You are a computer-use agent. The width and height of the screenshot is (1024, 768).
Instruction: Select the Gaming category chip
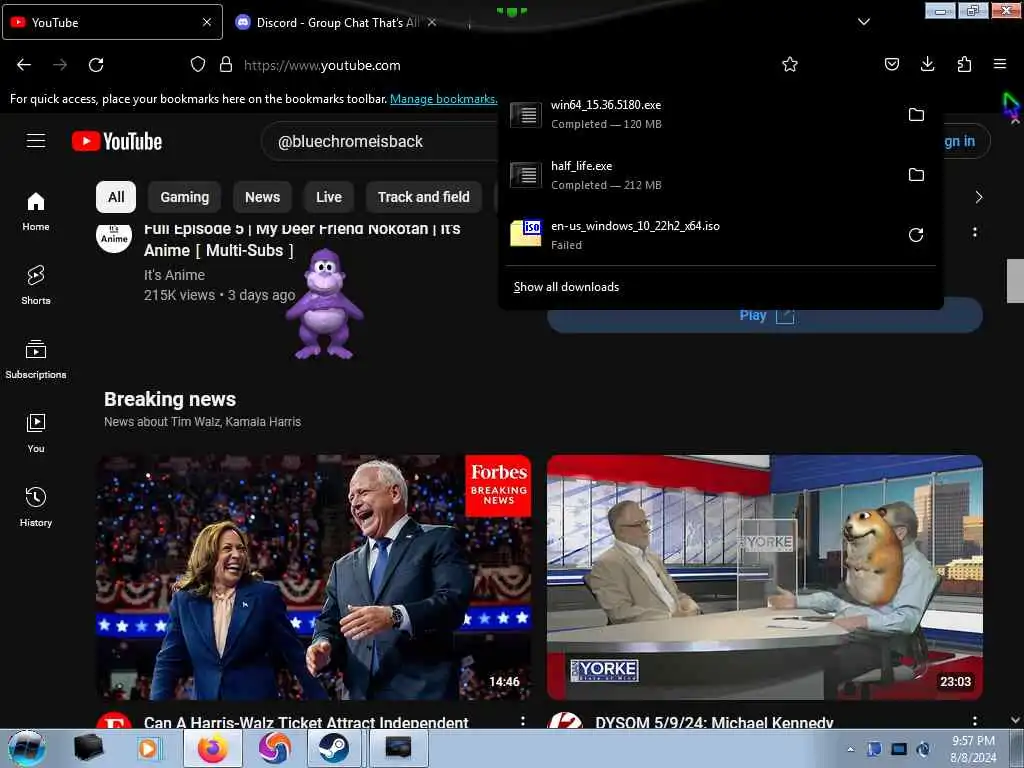pyautogui.click(x=185, y=197)
